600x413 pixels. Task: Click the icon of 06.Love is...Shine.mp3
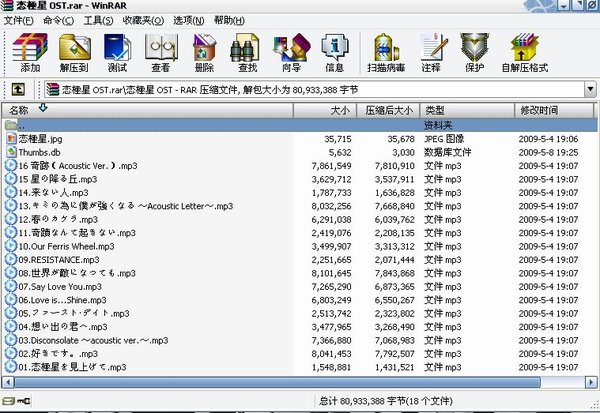click(11, 299)
